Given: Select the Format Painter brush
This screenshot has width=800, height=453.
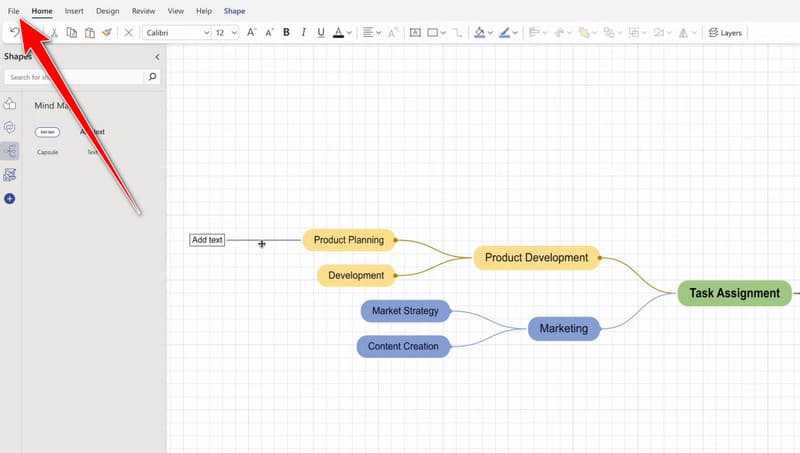Looking at the screenshot, I should pos(107,33).
